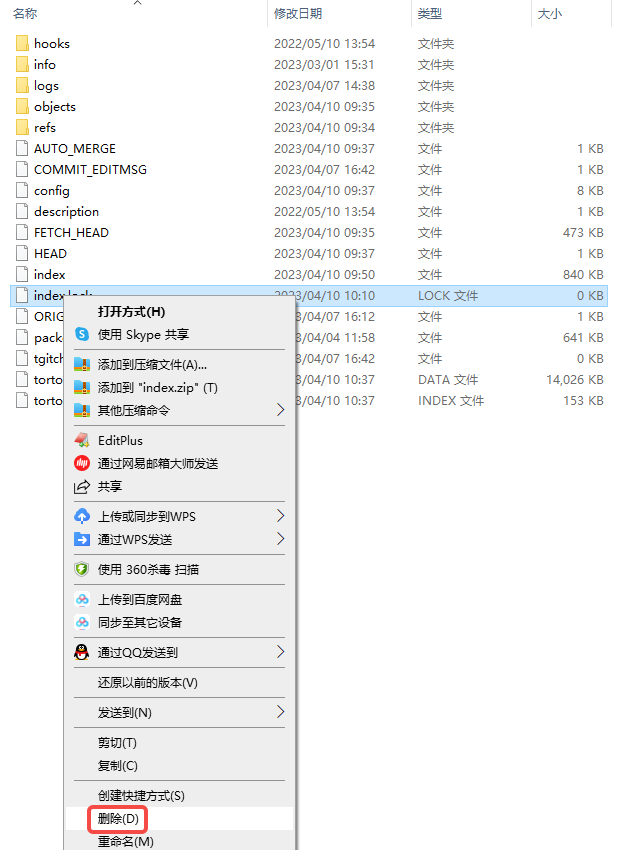Select the COMMIT_EDITMSG file name

(x=91, y=170)
